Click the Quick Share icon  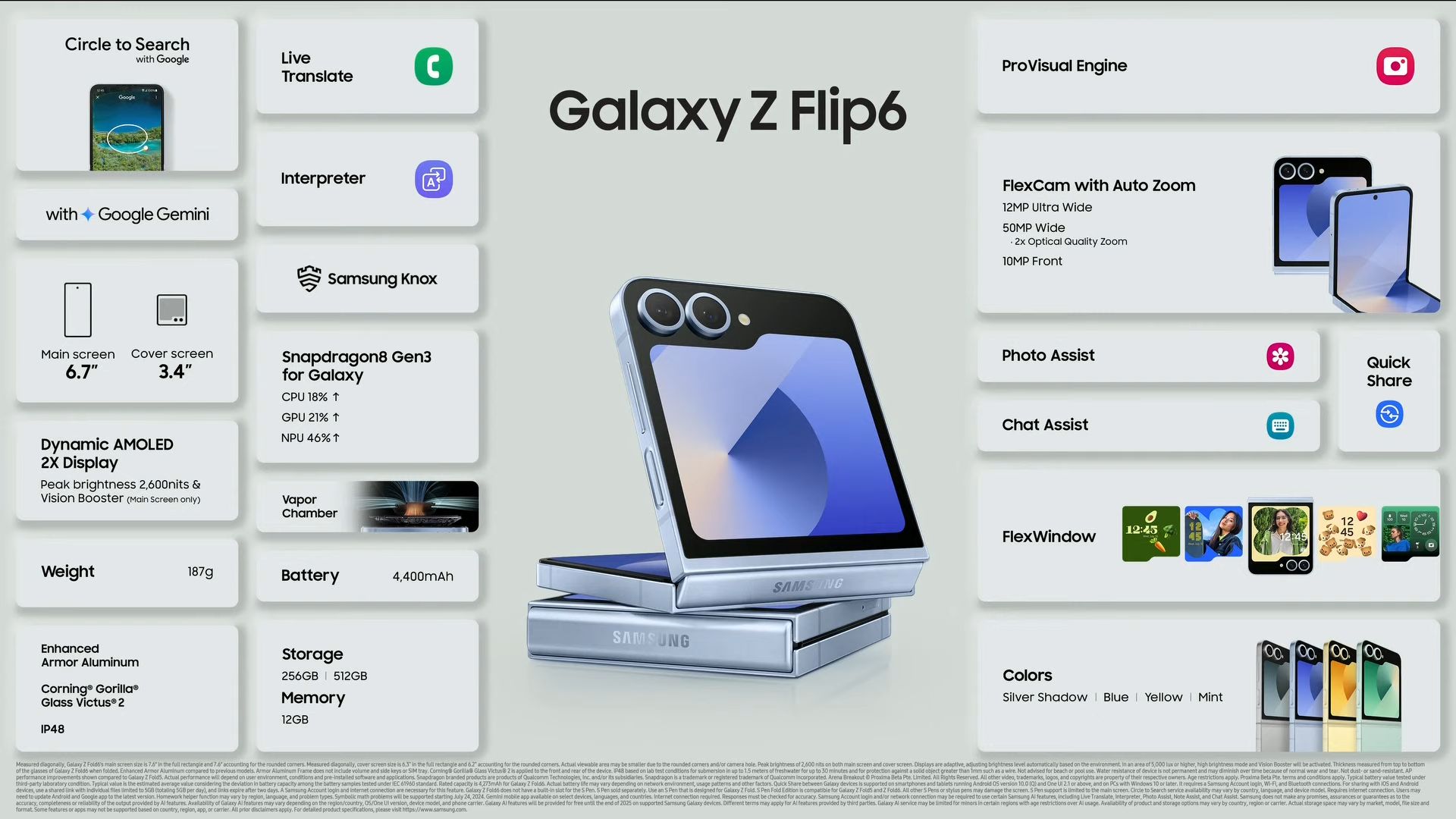[x=1390, y=414]
